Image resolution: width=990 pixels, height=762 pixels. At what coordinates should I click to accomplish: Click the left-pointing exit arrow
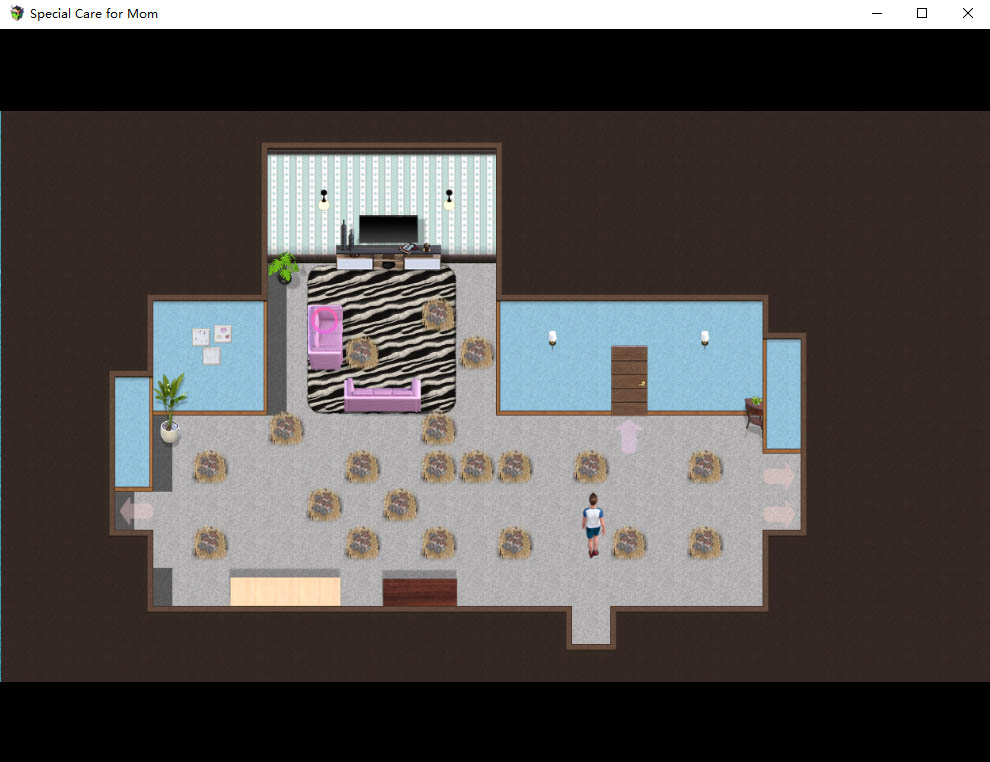136,511
